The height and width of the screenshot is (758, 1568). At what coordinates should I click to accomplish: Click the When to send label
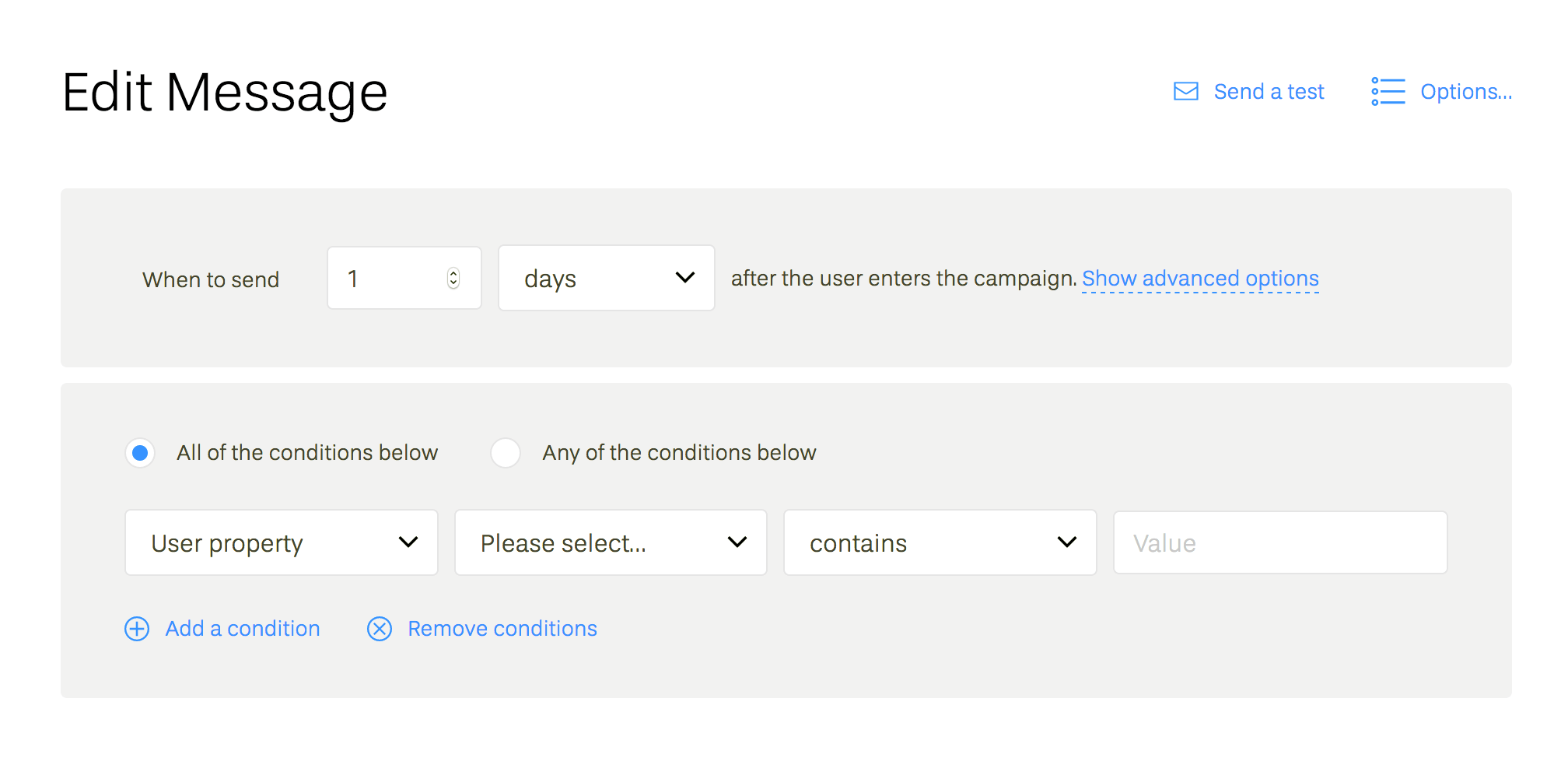211,279
